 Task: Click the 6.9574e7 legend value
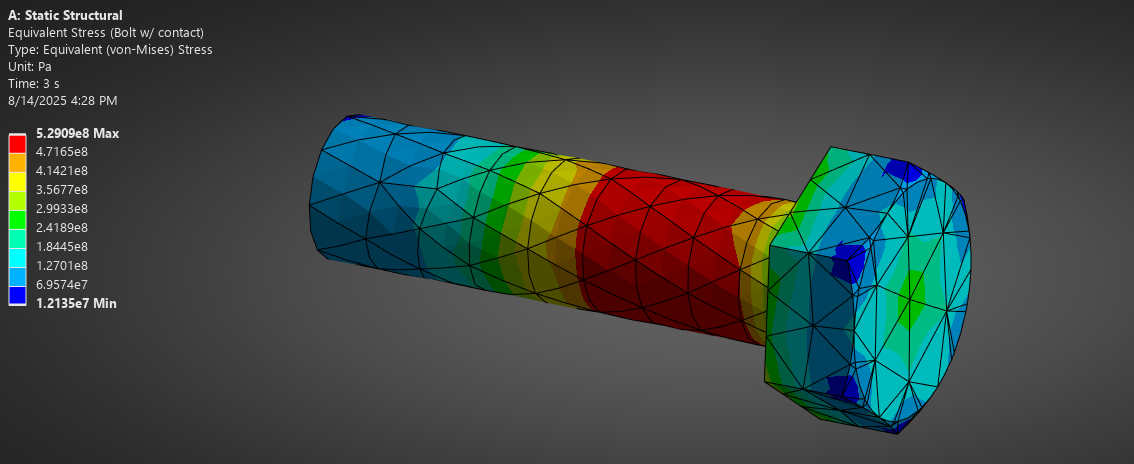point(61,284)
